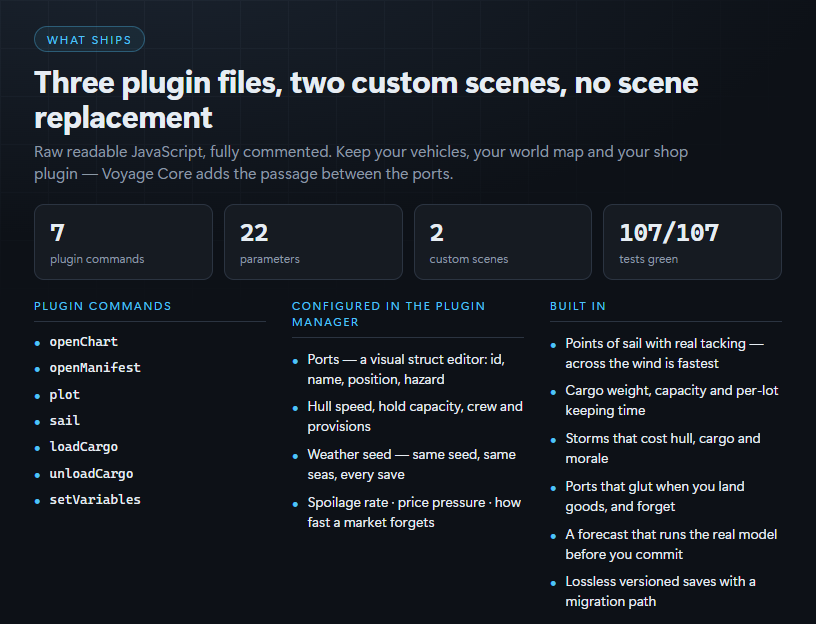Click the loadCargo command entry
The image size is (816, 624).
(84, 447)
